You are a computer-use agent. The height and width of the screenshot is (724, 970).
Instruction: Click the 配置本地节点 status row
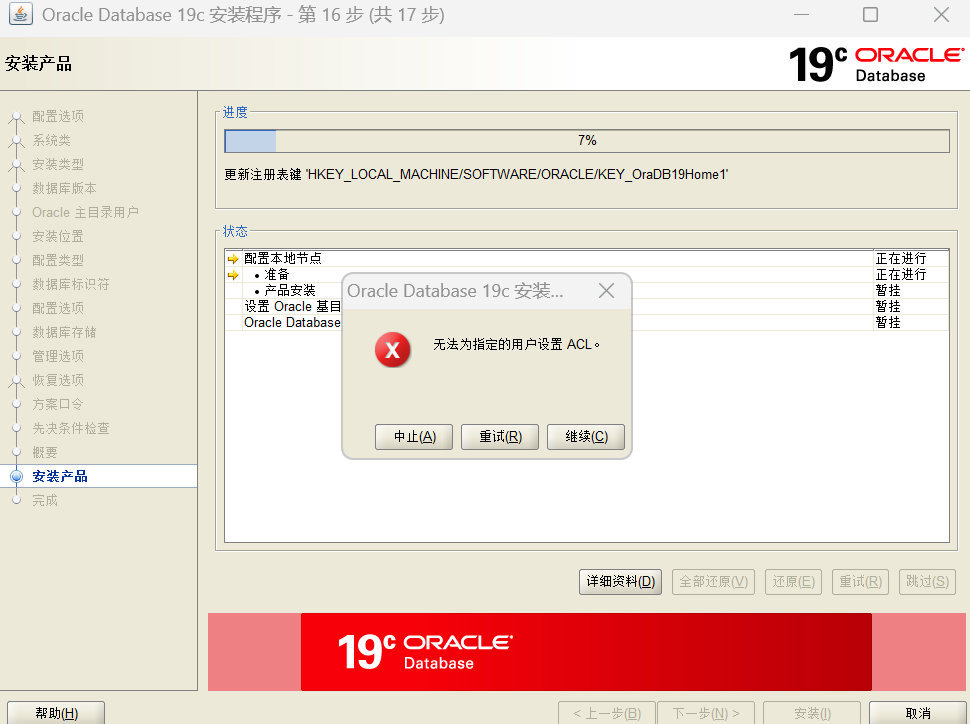point(586,258)
